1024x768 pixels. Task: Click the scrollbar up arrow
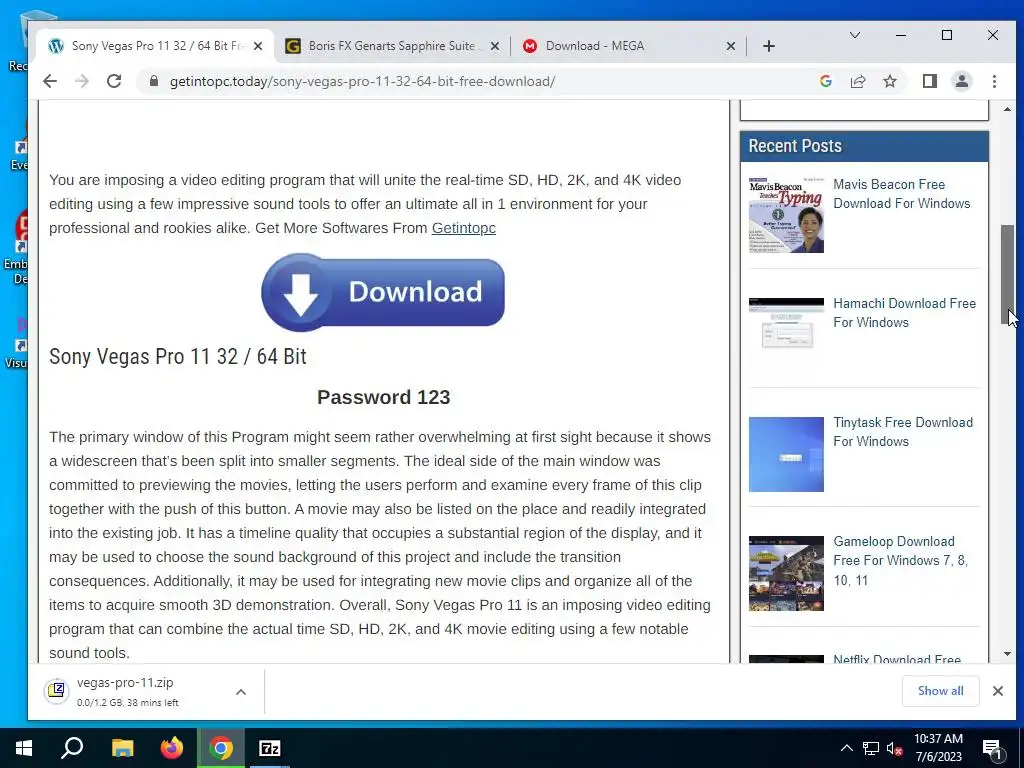[x=1007, y=109]
